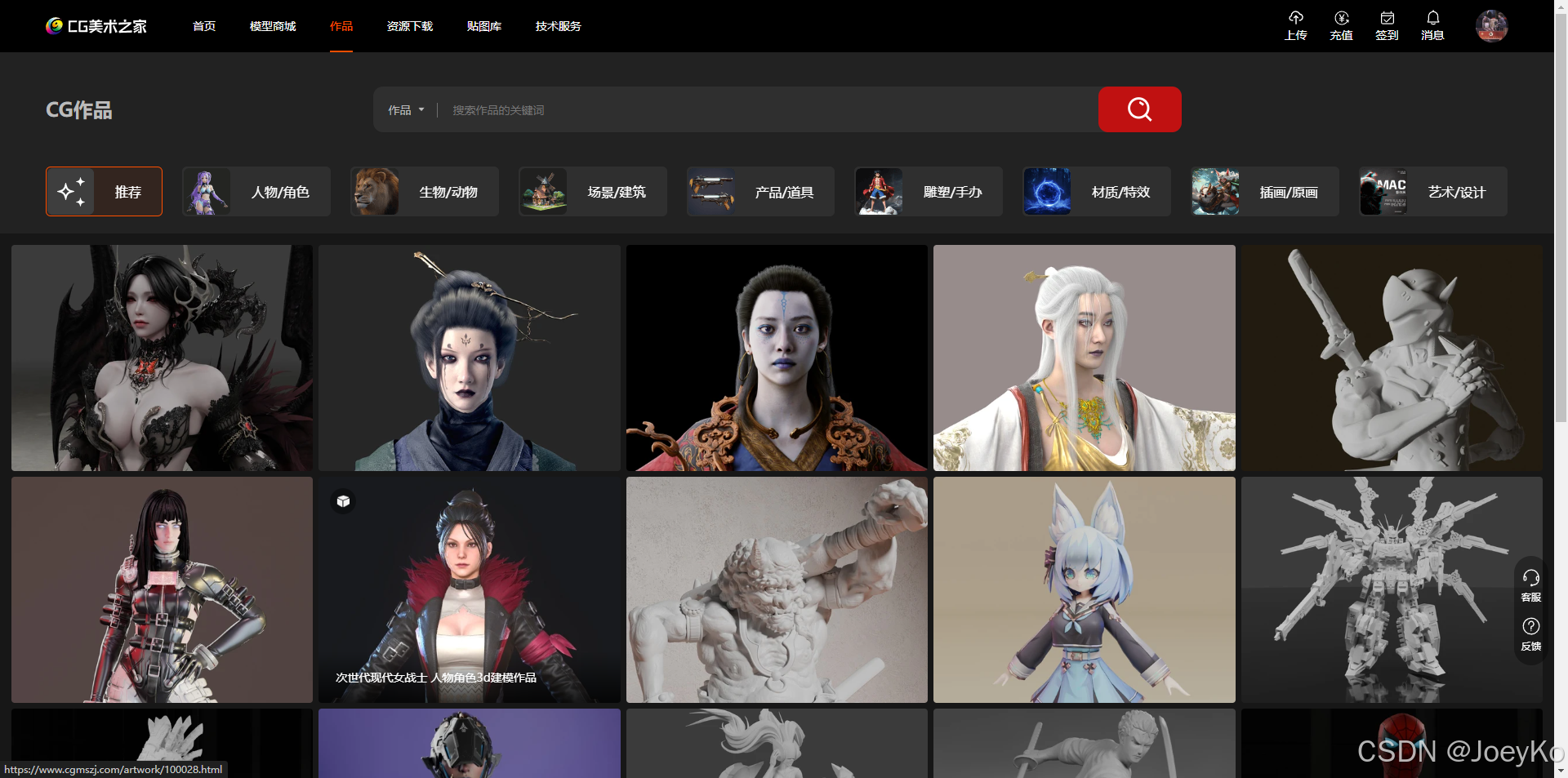The height and width of the screenshot is (778, 1568).
Task: Click the 3D cube badge on artwork
Action: [343, 501]
